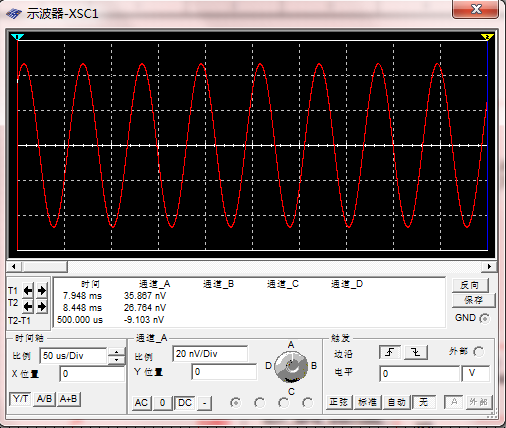Decrease timebase scale with down stepper
Screen dimensions: 506x428
click(116, 360)
